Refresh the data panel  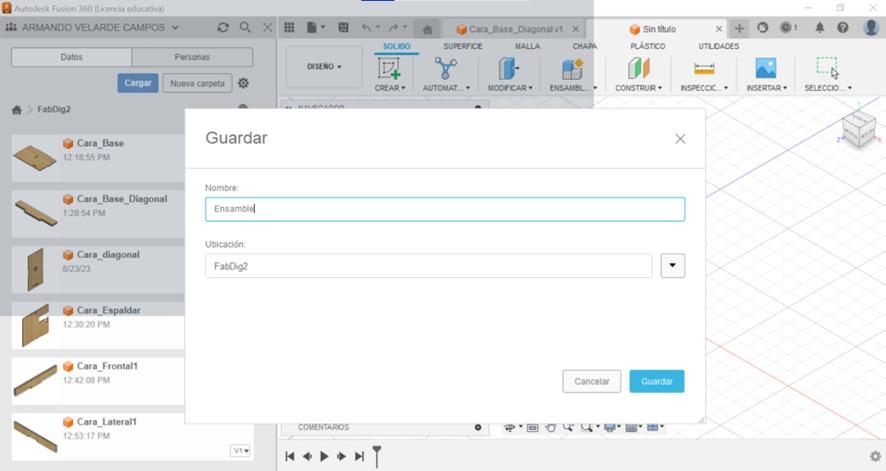(223, 28)
